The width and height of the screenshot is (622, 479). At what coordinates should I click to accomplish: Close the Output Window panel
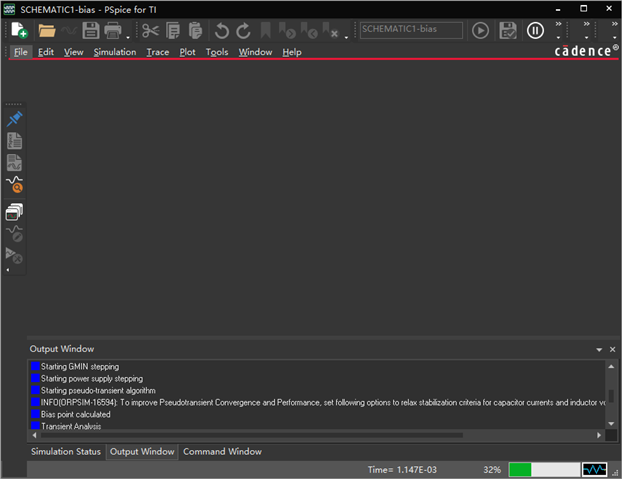tap(612, 349)
